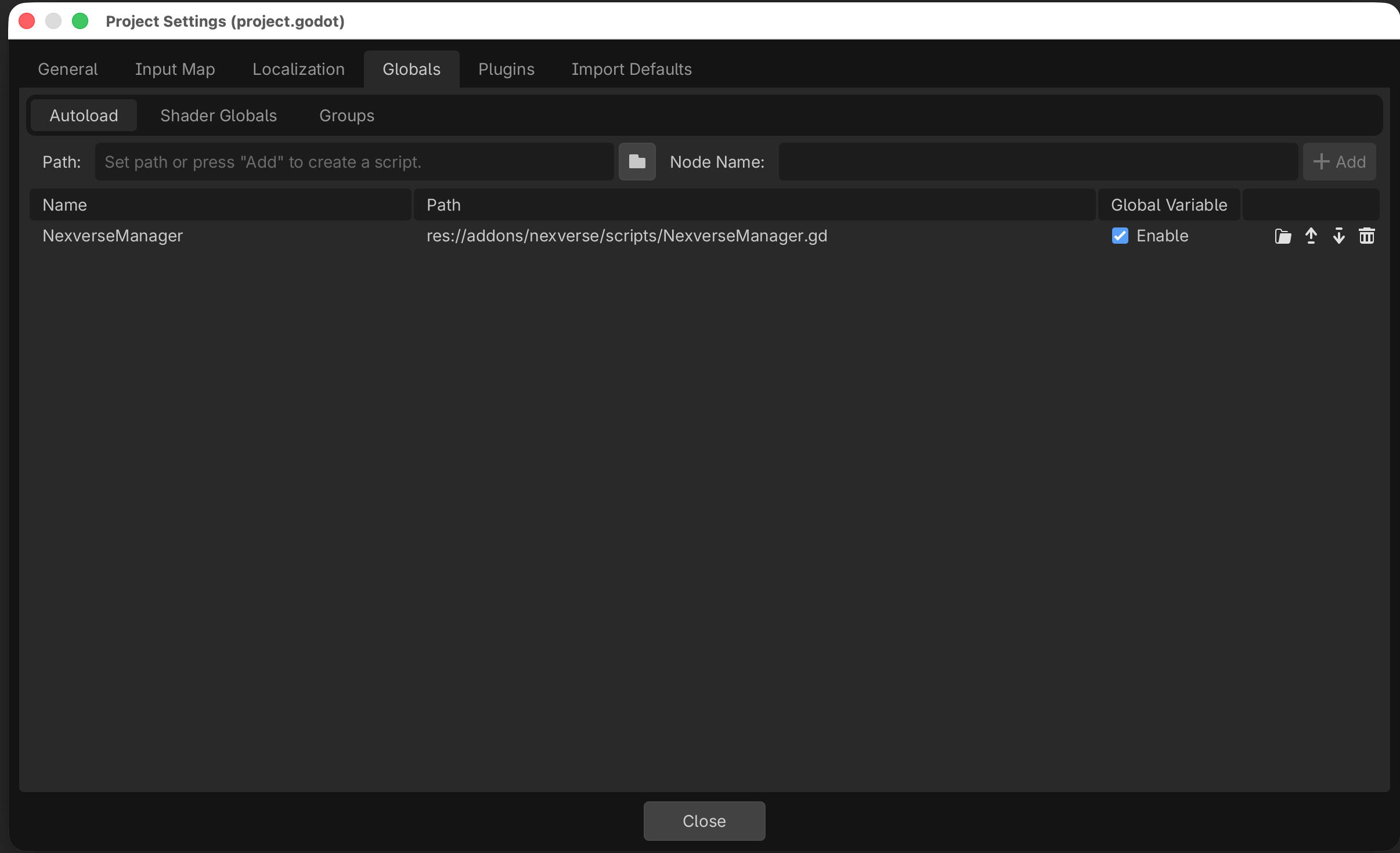Open the Groups tab
Image resolution: width=1400 pixels, height=853 pixels.
coord(346,115)
